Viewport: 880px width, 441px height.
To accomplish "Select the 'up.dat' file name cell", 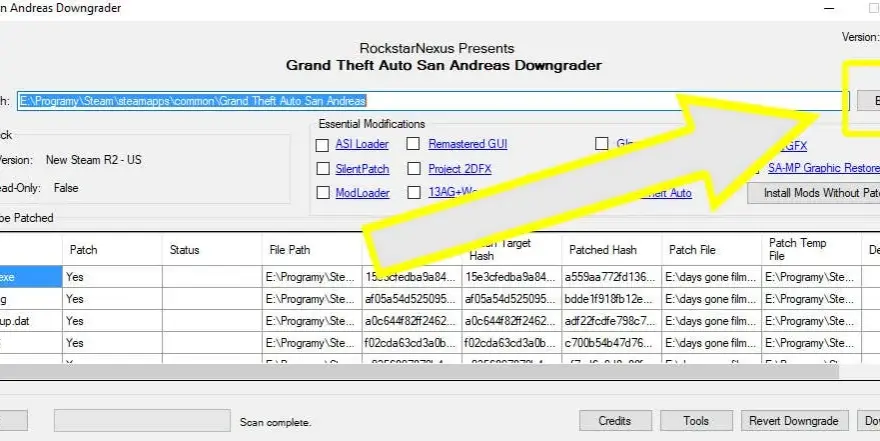I will click(31, 321).
